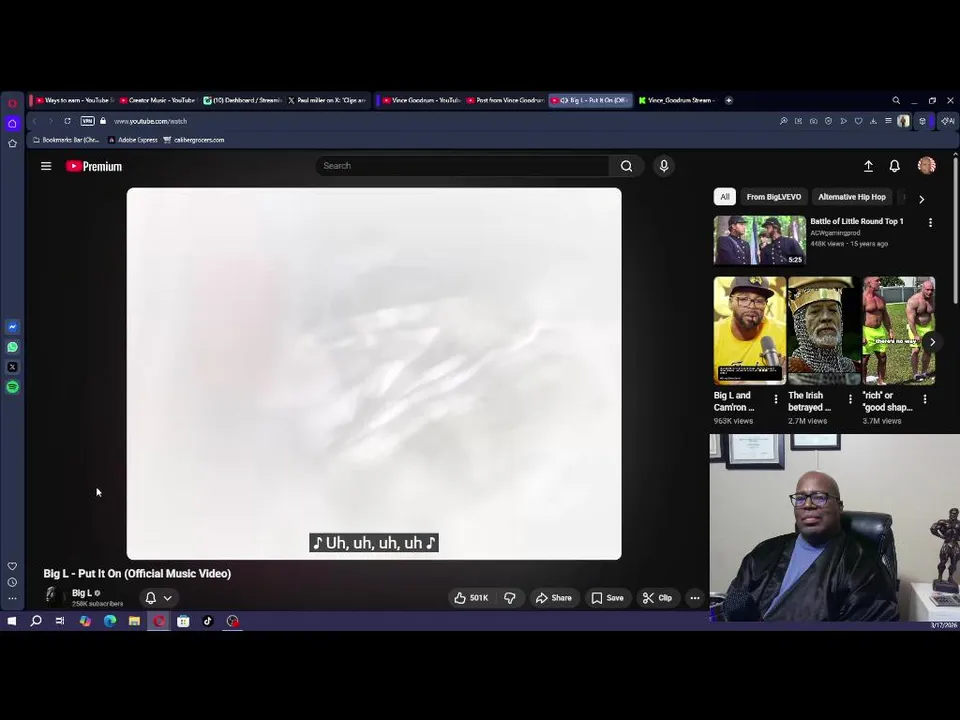Open YouTube create upload icon
Image resolution: width=960 pixels, height=720 pixels.
(868, 166)
